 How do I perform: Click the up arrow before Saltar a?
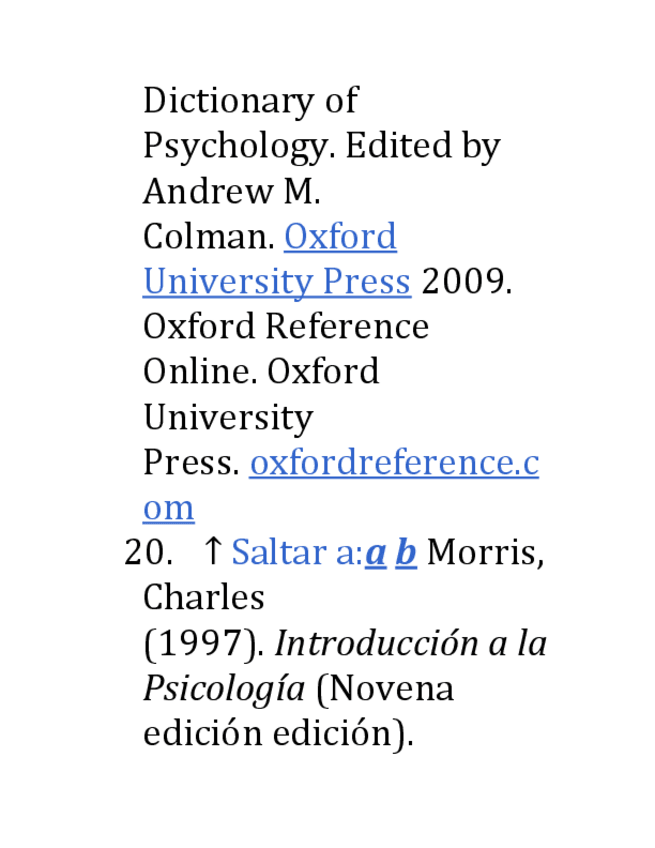[x=212, y=552]
